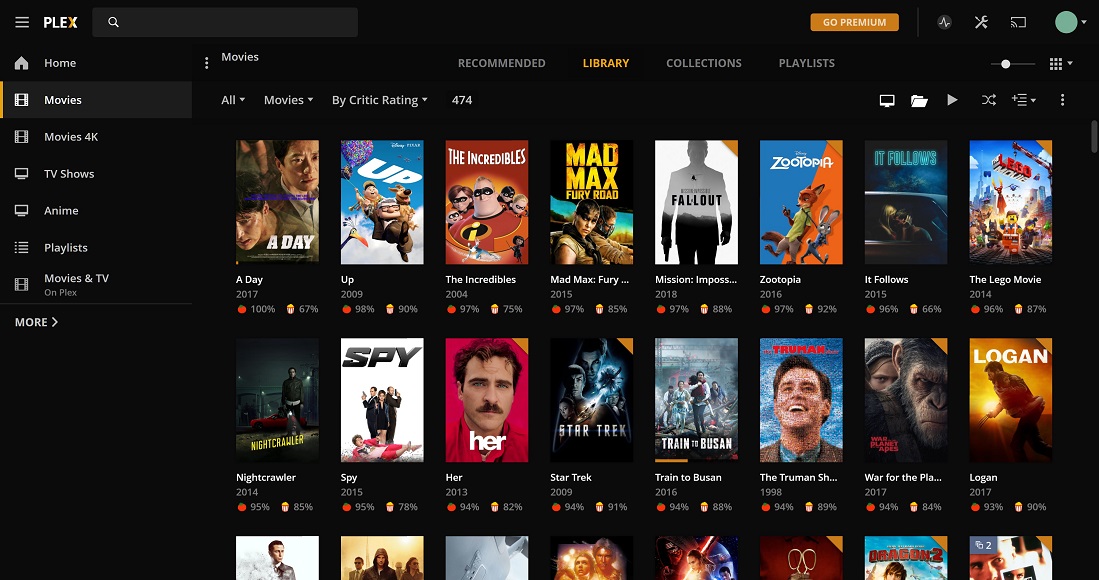This screenshot has height=580, width=1099.
Task: Click the GO PREMIUM button
Action: 854,21
